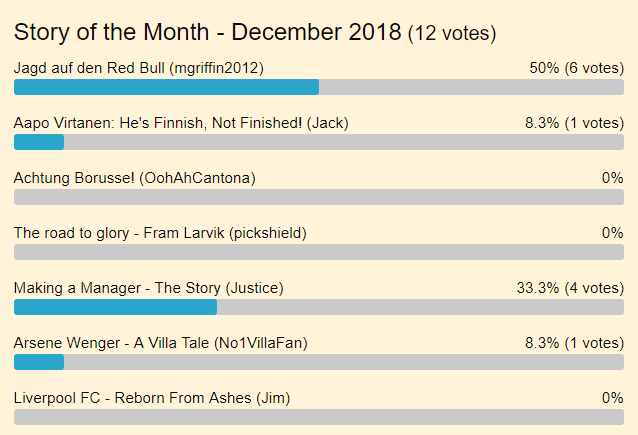Select Achtung Borusse! story entry
Viewport: 638px width, 435px height.
135,178
